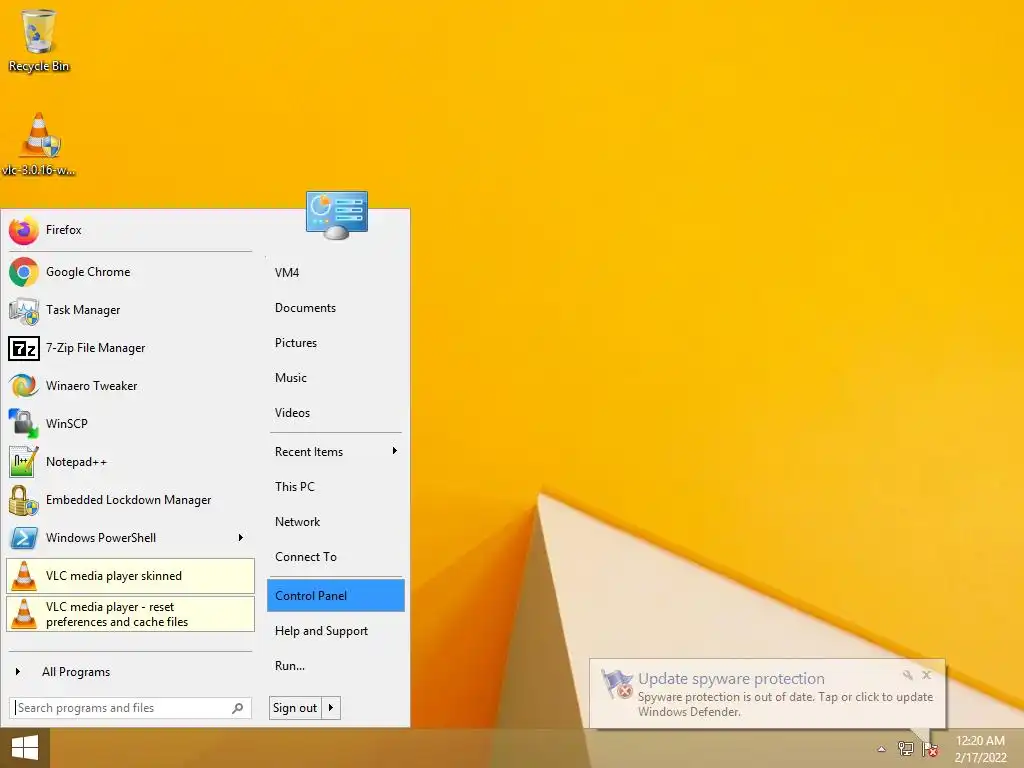This screenshot has width=1024, height=768.
Task: Open the VM4 user folder
Action: click(336, 273)
